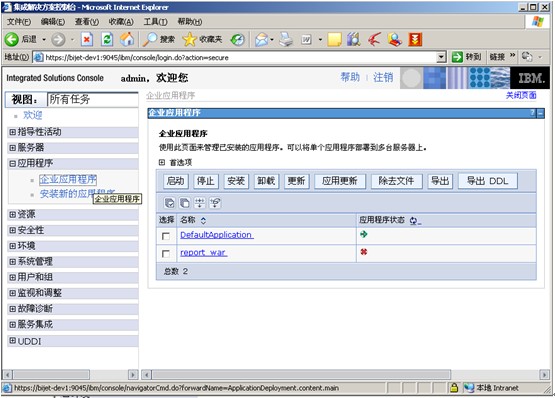Click the 停止 button
The image size is (555, 398).
pos(206,181)
